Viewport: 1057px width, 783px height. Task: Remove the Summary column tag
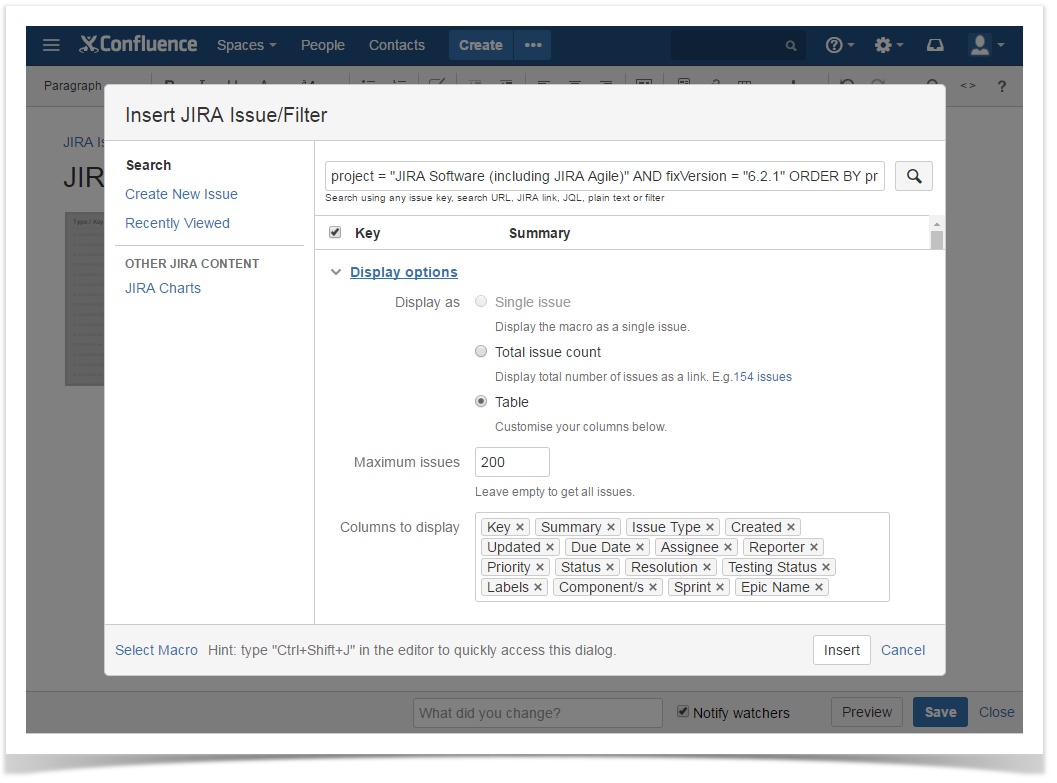pos(611,528)
